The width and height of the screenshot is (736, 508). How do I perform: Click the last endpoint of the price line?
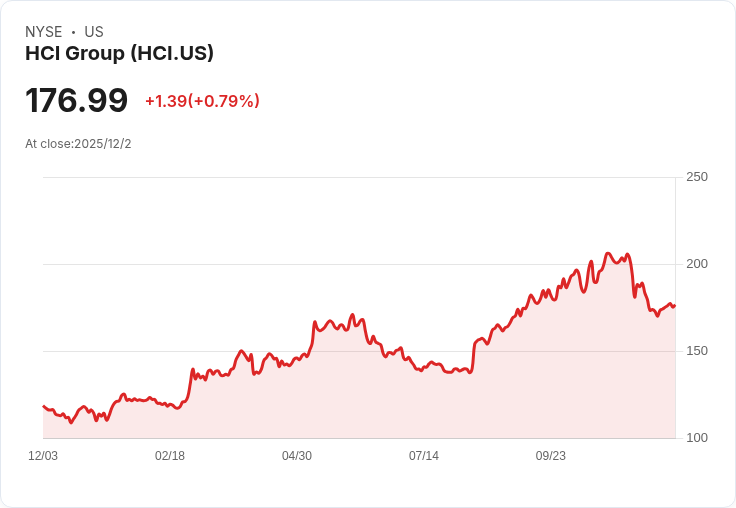click(x=674, y=305)
